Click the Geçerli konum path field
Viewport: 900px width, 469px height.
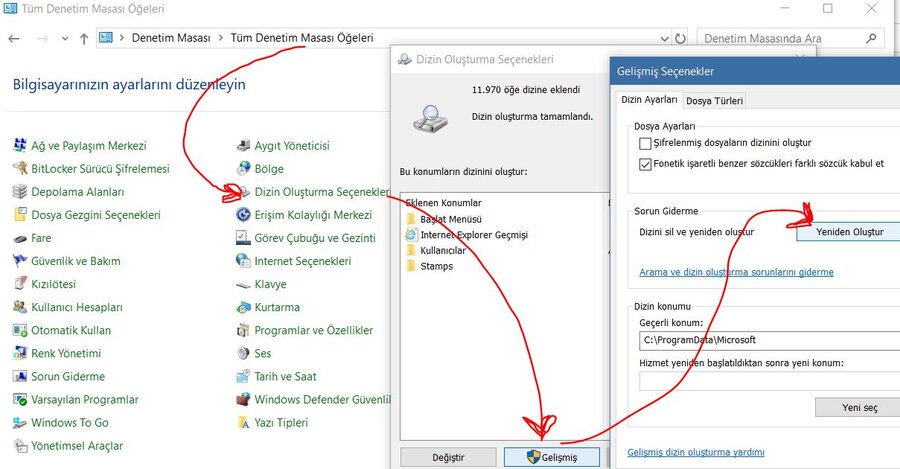tap(769, 340)
